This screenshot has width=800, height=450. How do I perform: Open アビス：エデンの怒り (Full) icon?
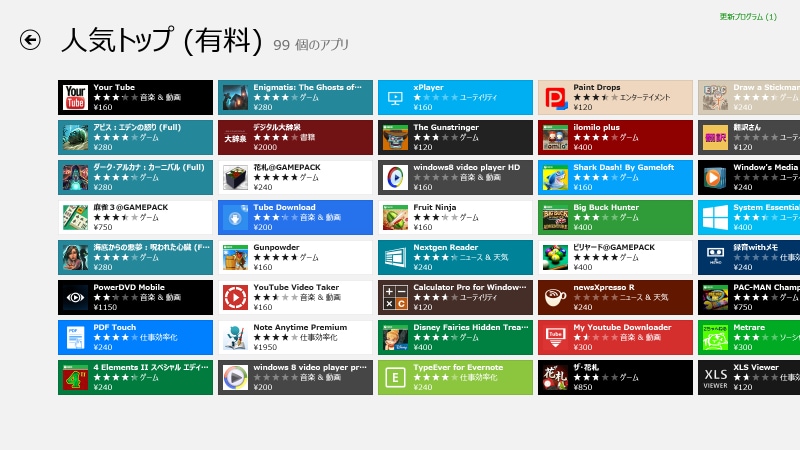click(x=75, y=137)
